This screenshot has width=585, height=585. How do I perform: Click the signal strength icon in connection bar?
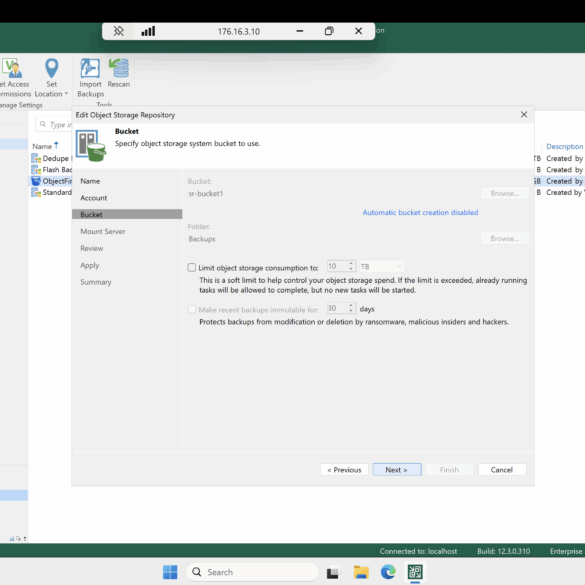pos(148,31)
